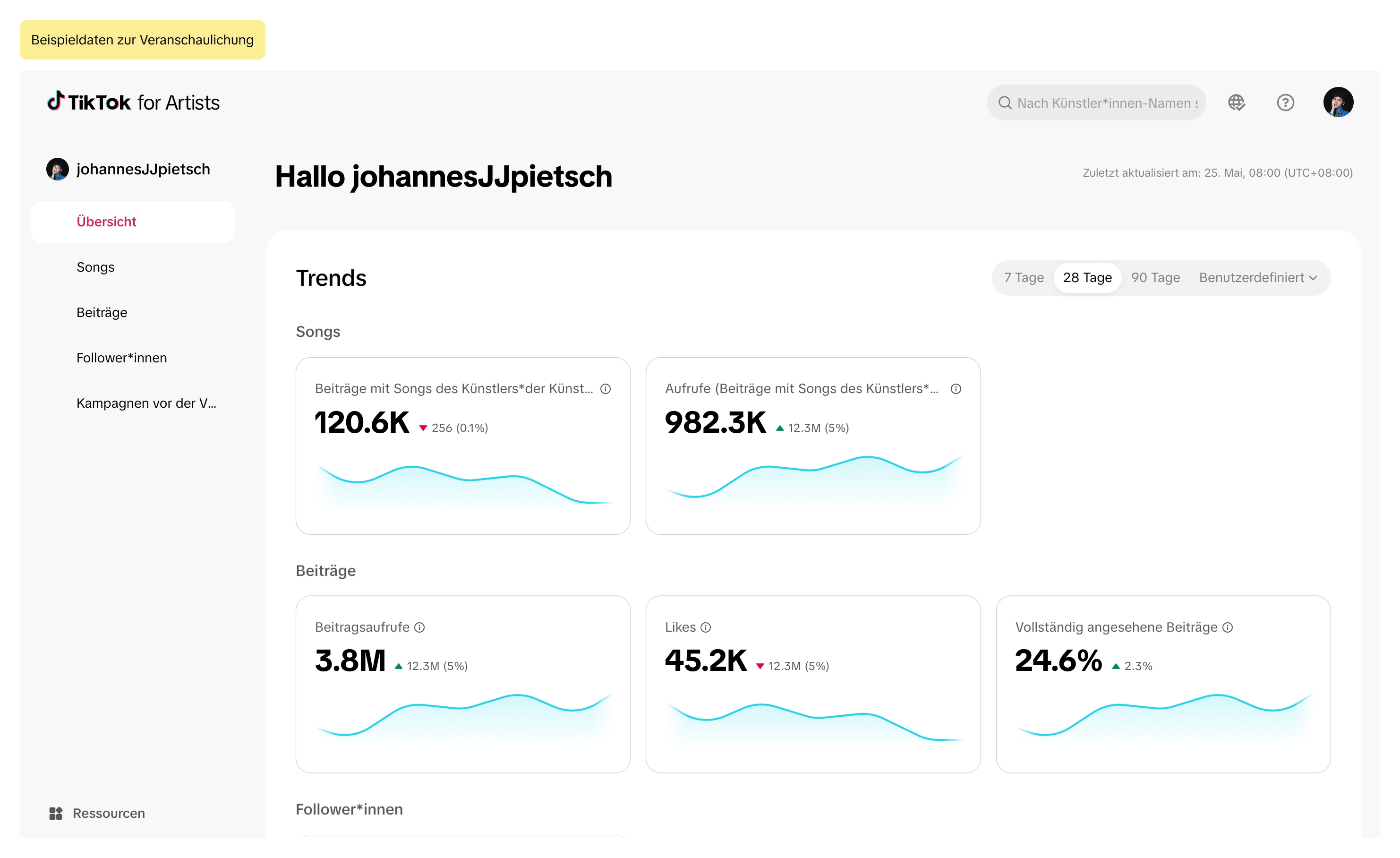Select the Übersicht sidebar item
The width and height of the screenshot is (1400, 858).
point(134,222)
